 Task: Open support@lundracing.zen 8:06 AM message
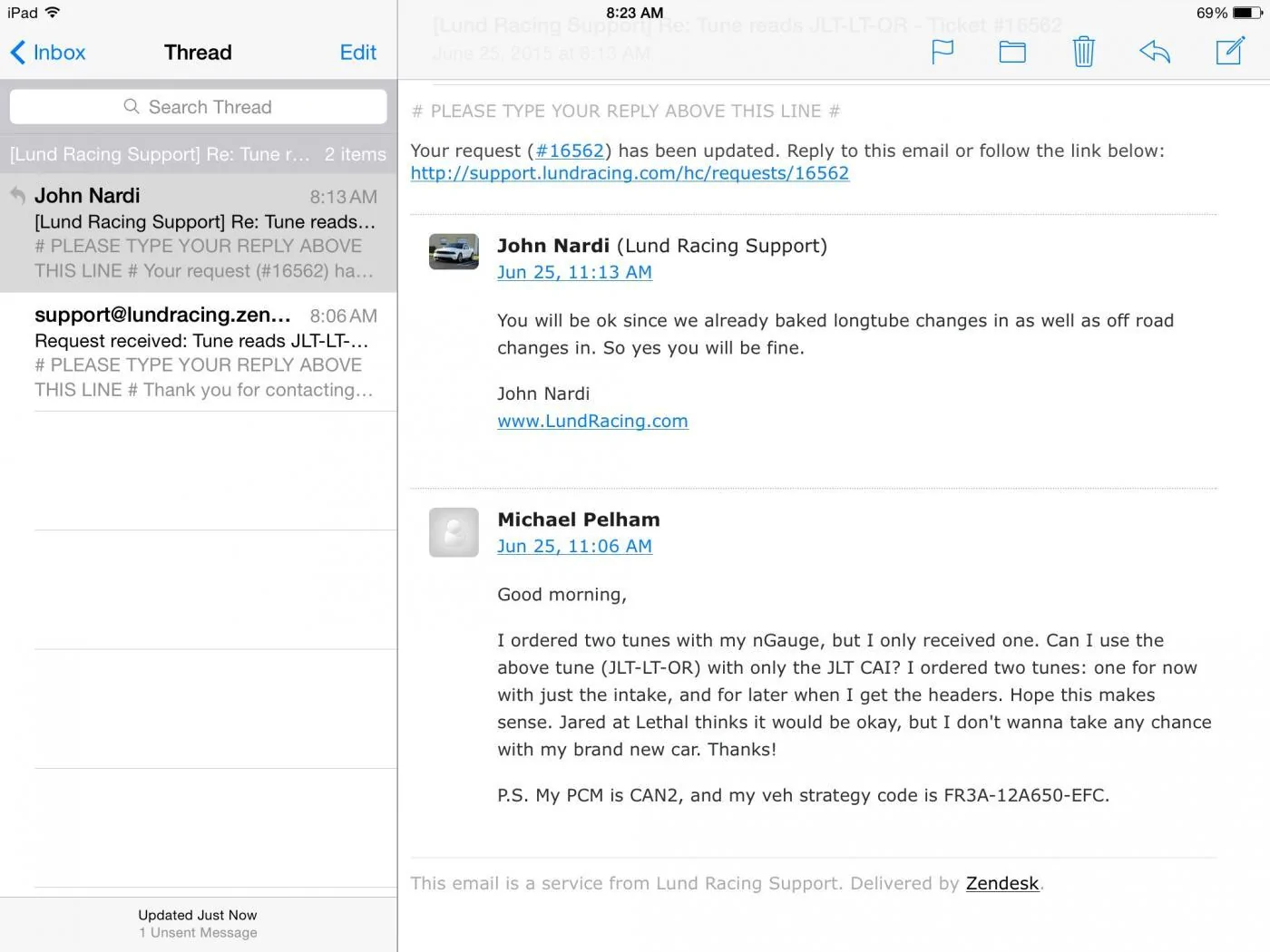199,352
